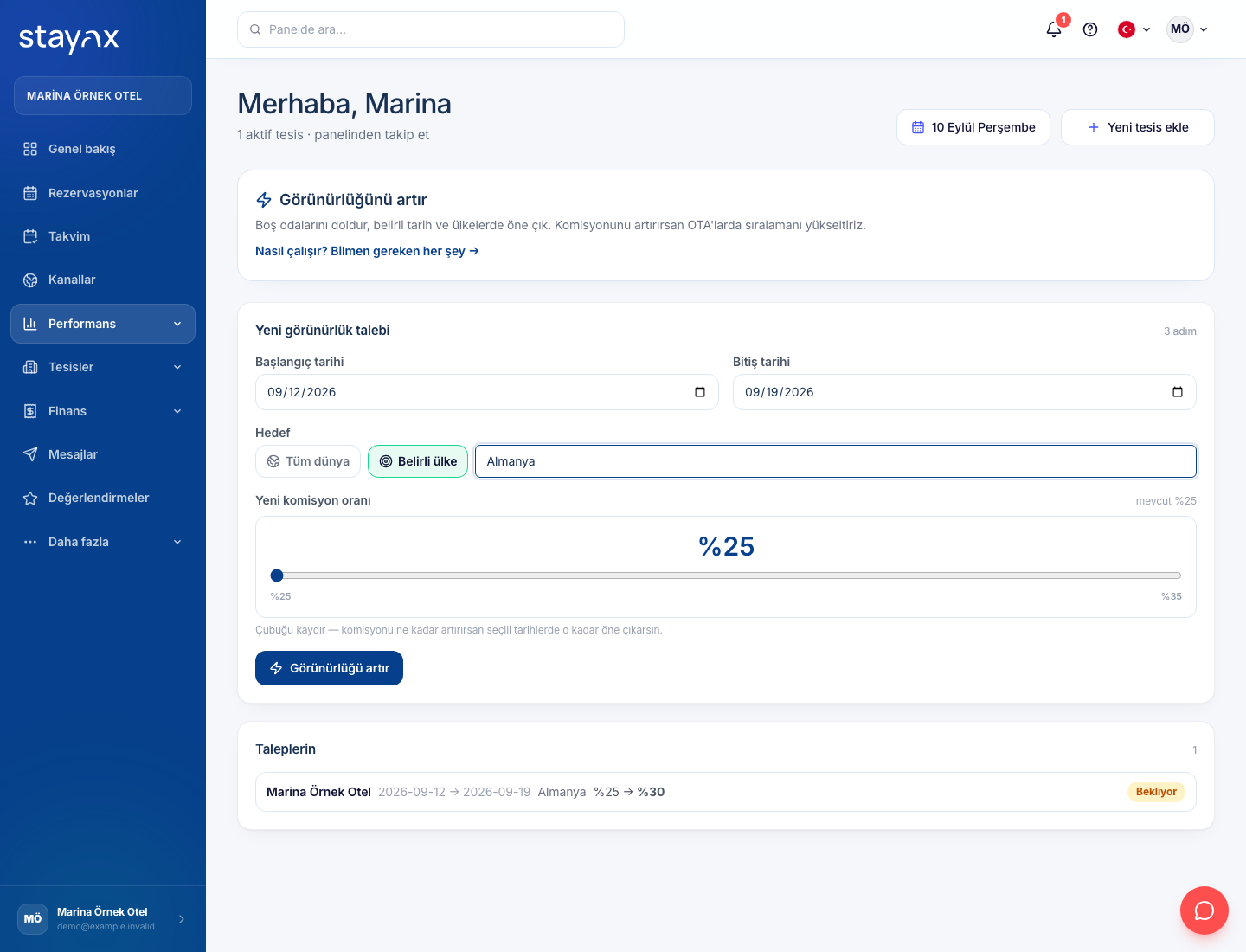This screenshot has height=952, width=1246.
Task: Click the Kanallar globe icon
Action: (30, 280)
